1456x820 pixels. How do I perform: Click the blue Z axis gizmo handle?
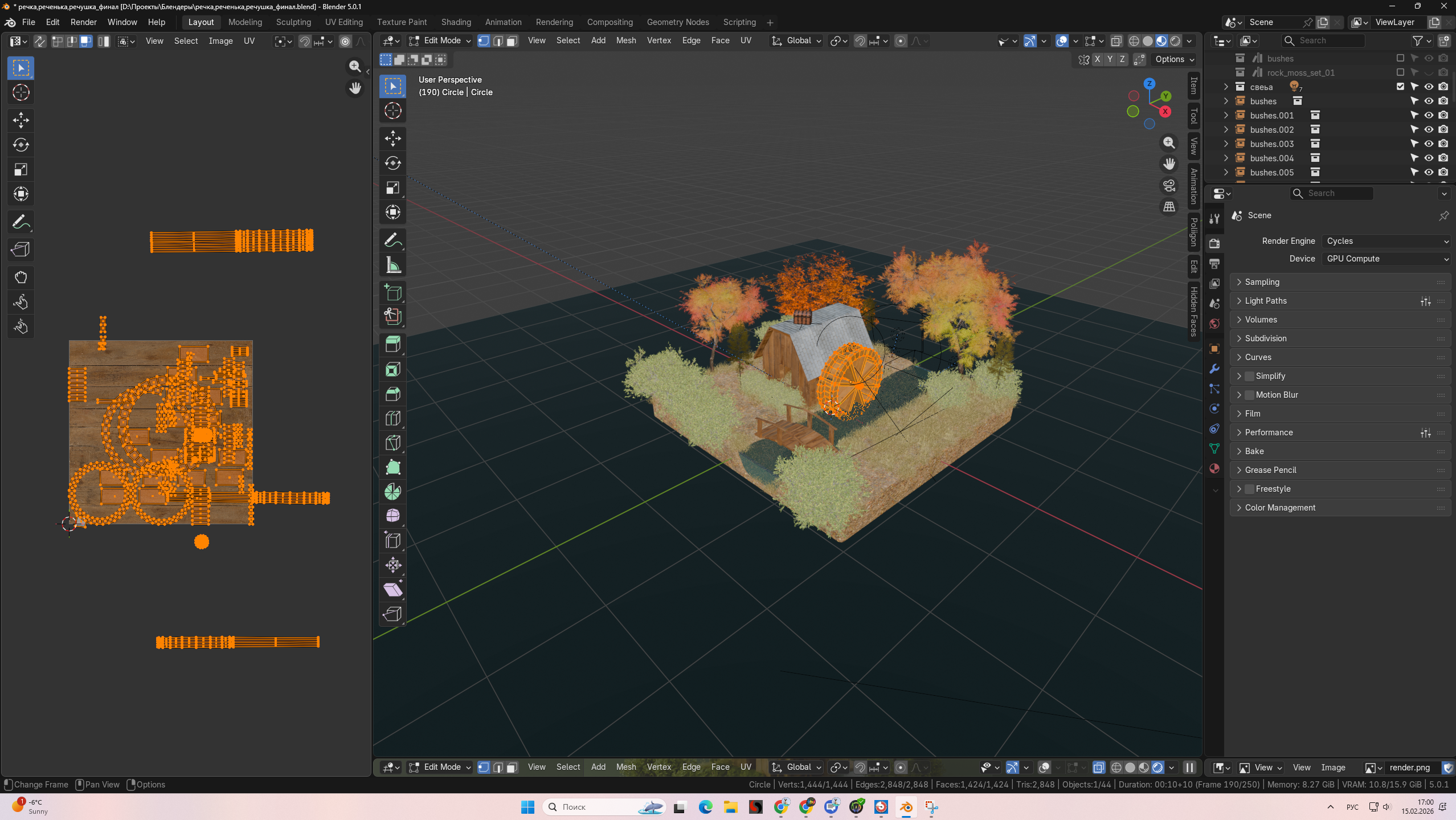pyautogui.click(x=1150, y=84)
